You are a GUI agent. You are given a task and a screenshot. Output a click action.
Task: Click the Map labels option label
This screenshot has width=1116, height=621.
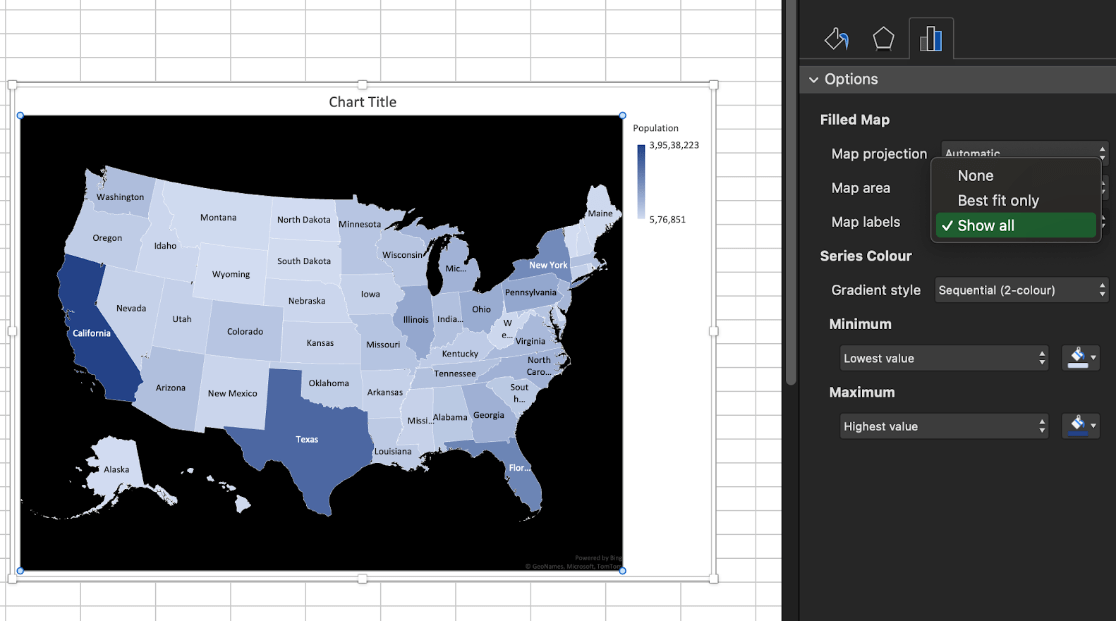pos(865,222)
